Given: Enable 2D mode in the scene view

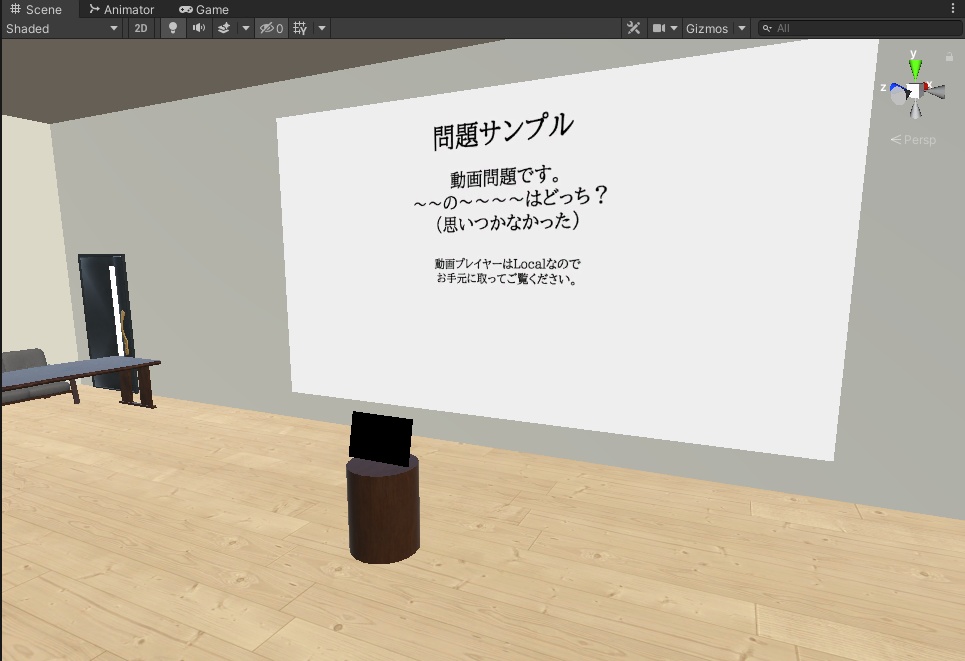Looking at the screenshot, I should (140, 28).
